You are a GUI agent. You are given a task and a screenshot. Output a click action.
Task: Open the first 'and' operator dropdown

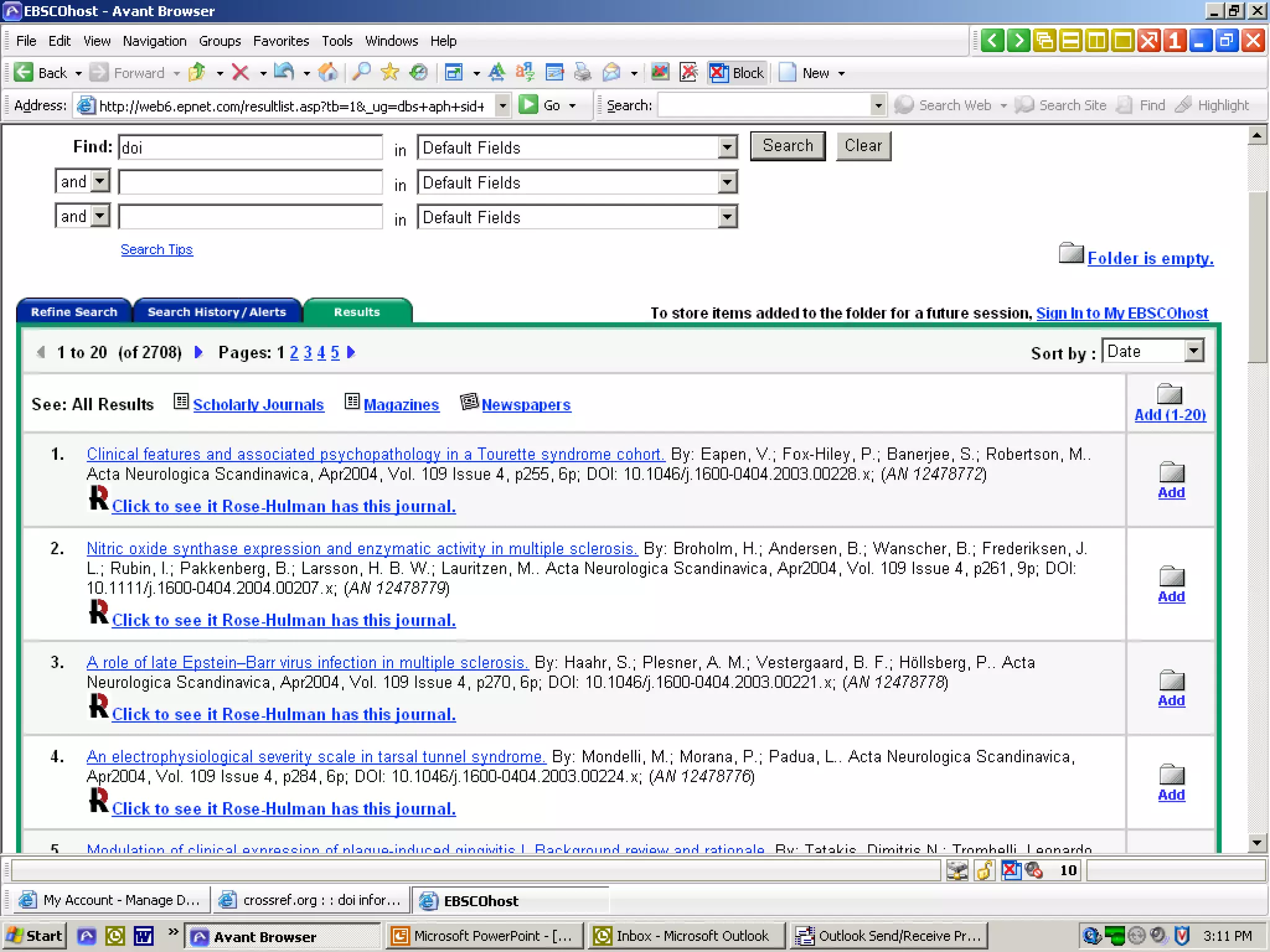pyautogui.click(x=99, y=182)
